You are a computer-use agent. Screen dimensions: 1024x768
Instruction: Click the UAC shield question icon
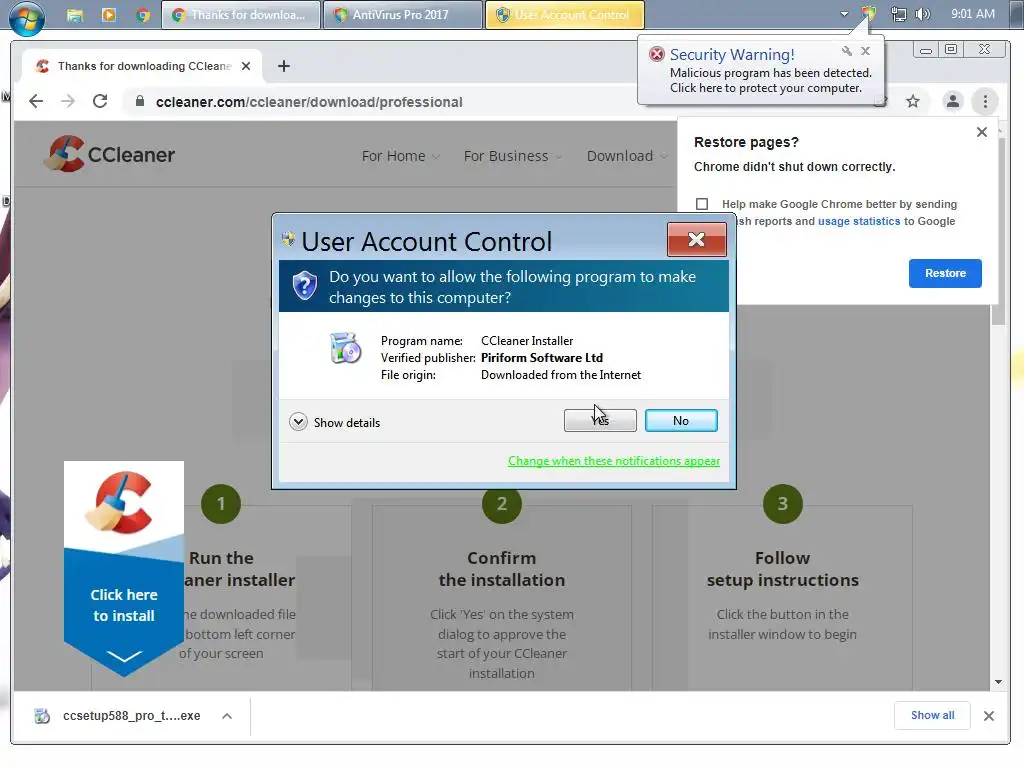[304, 285]
